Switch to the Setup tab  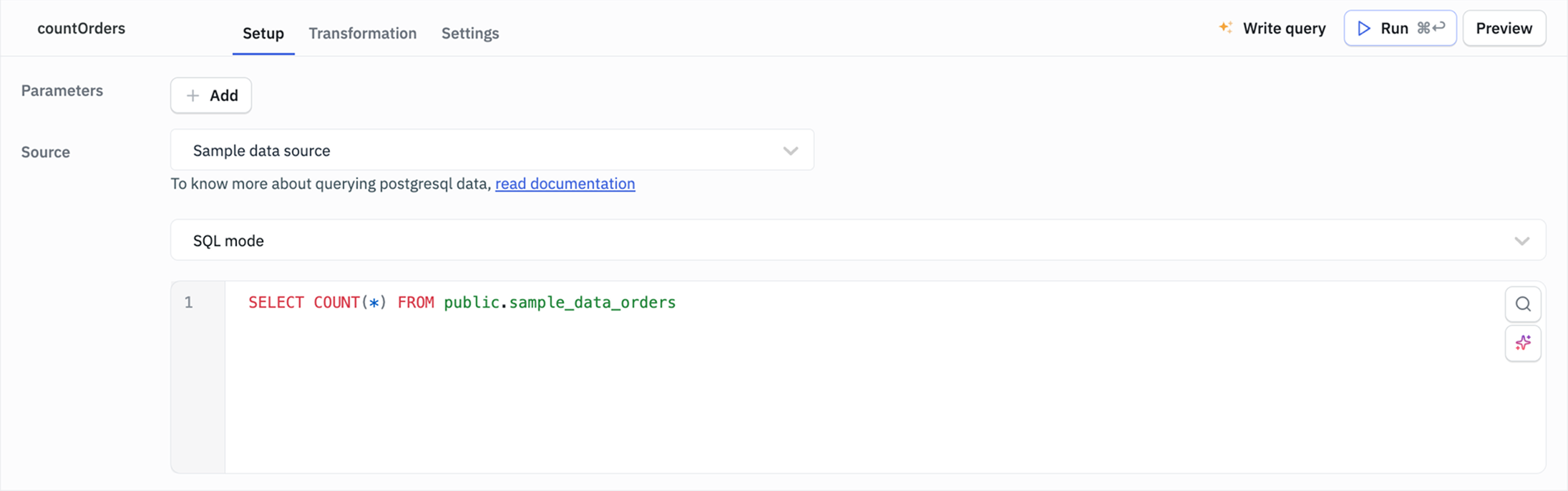point(263,33)
